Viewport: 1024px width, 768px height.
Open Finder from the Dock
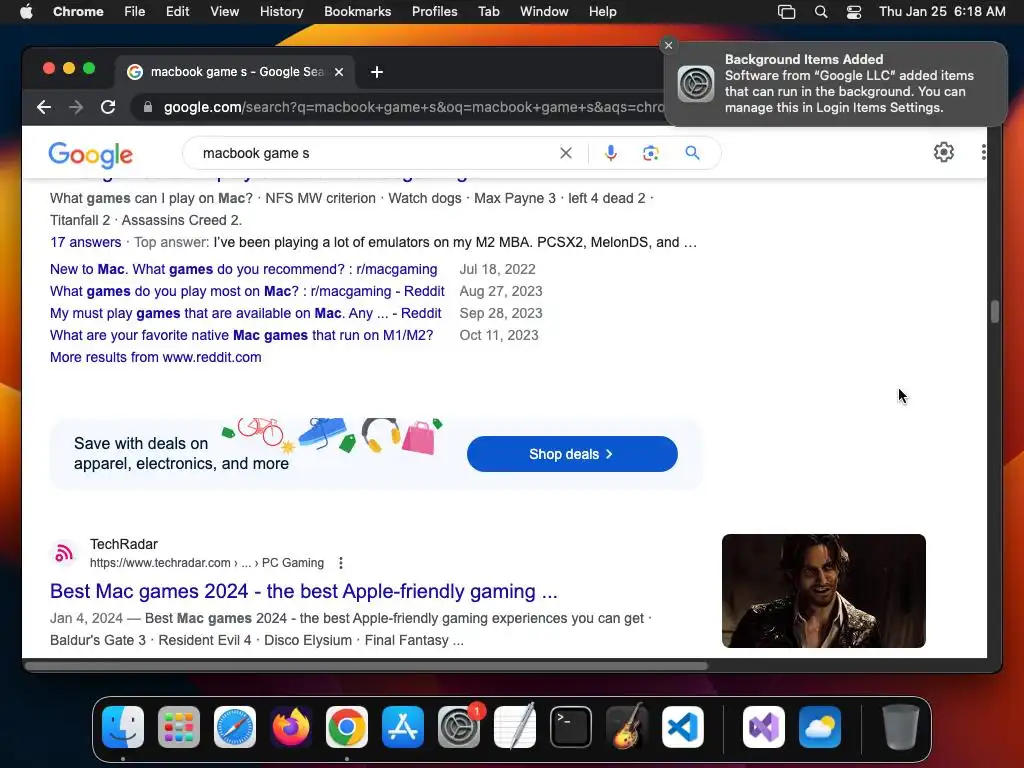point(123,727)
